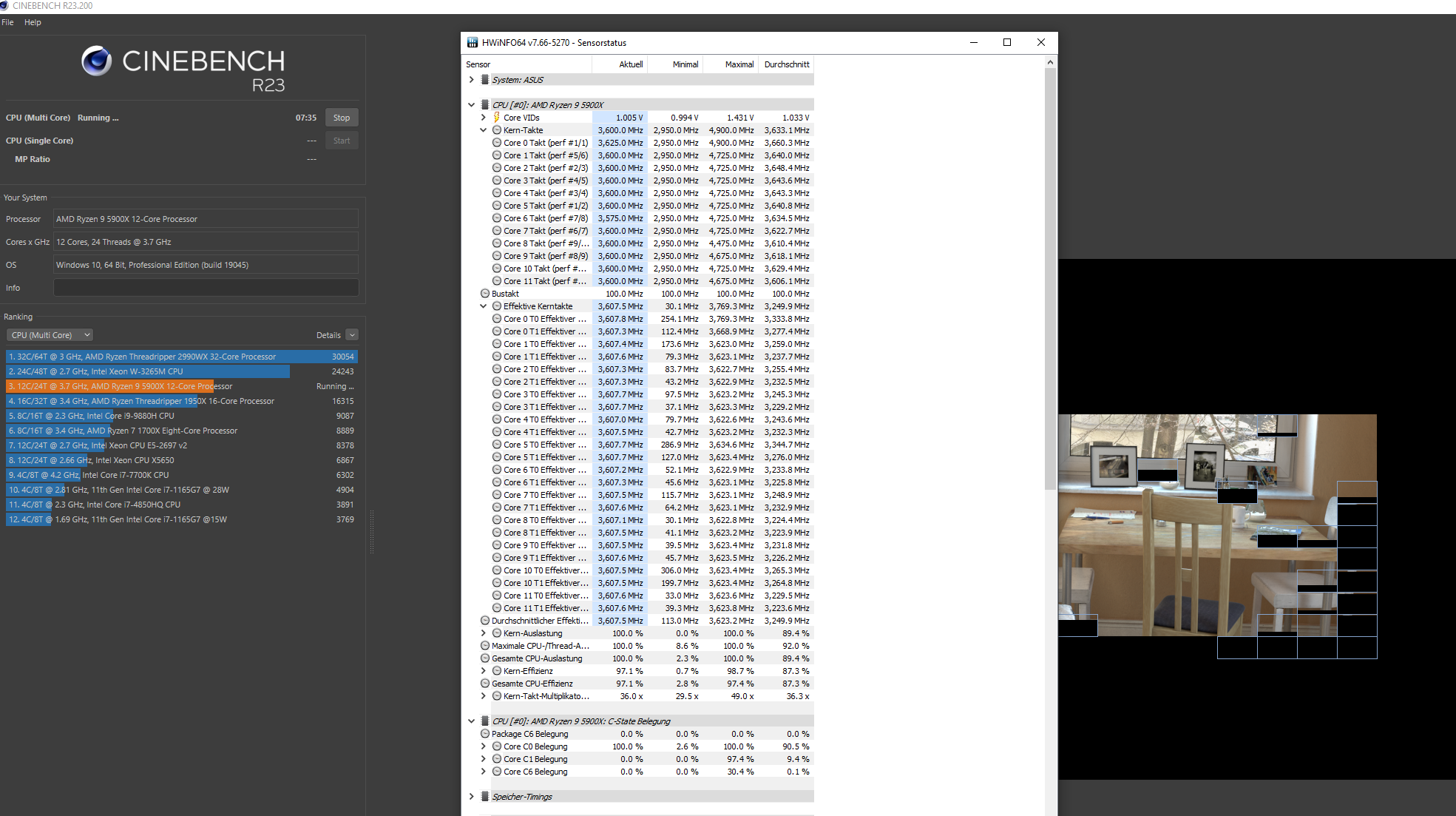Open the Help menu
This screenshot has width=1456, height=816.
click(x=33, y=22)
